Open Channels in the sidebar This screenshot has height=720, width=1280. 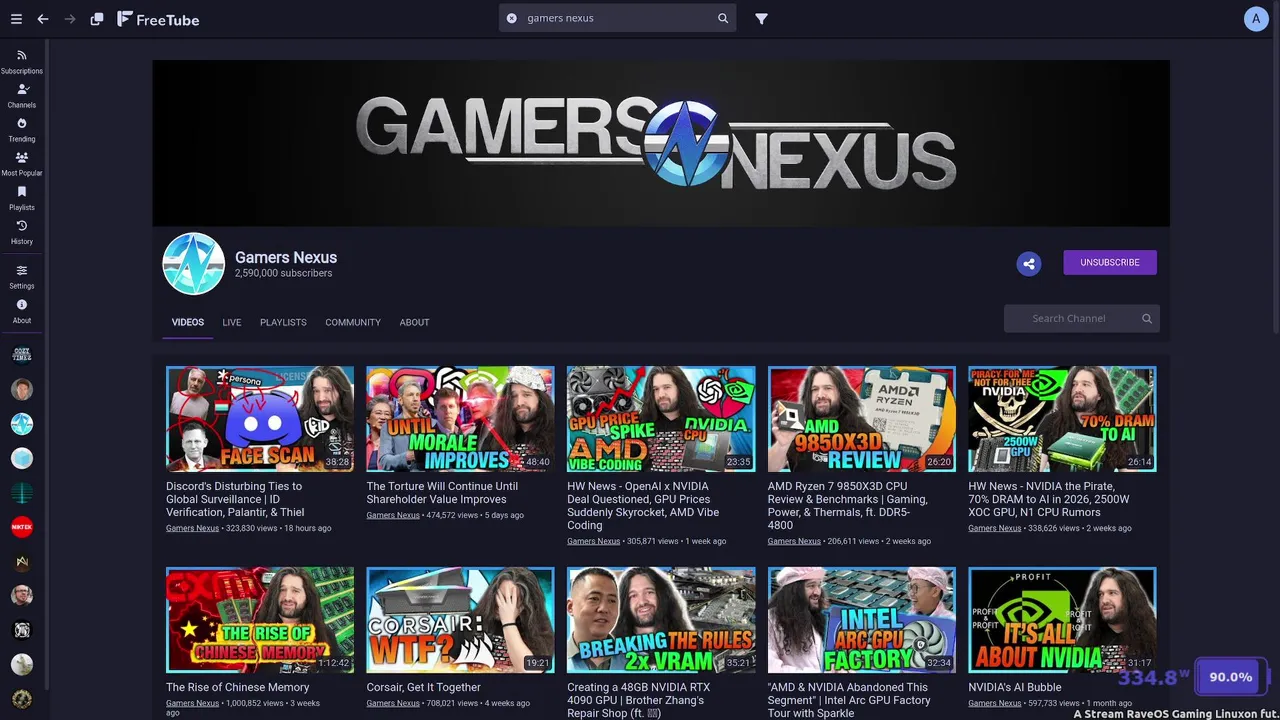[x=22, y=96]
